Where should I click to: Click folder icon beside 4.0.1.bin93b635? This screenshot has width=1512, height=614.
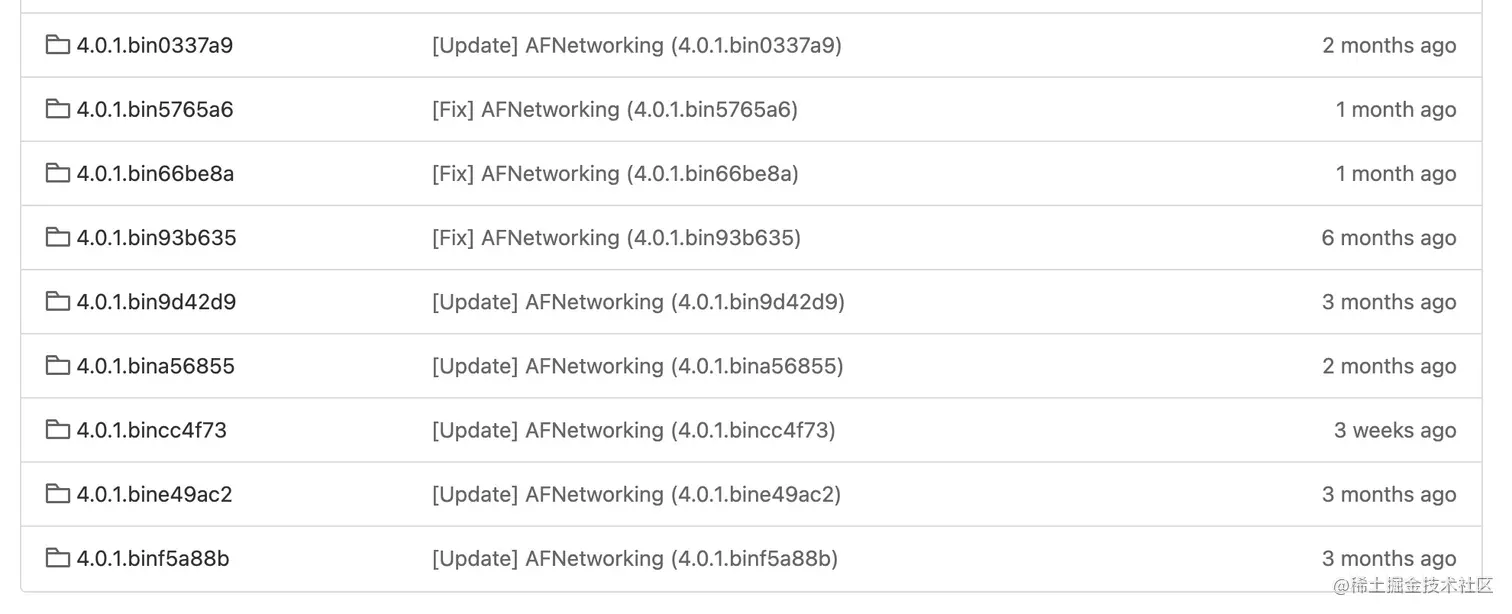tap(58, 237)
